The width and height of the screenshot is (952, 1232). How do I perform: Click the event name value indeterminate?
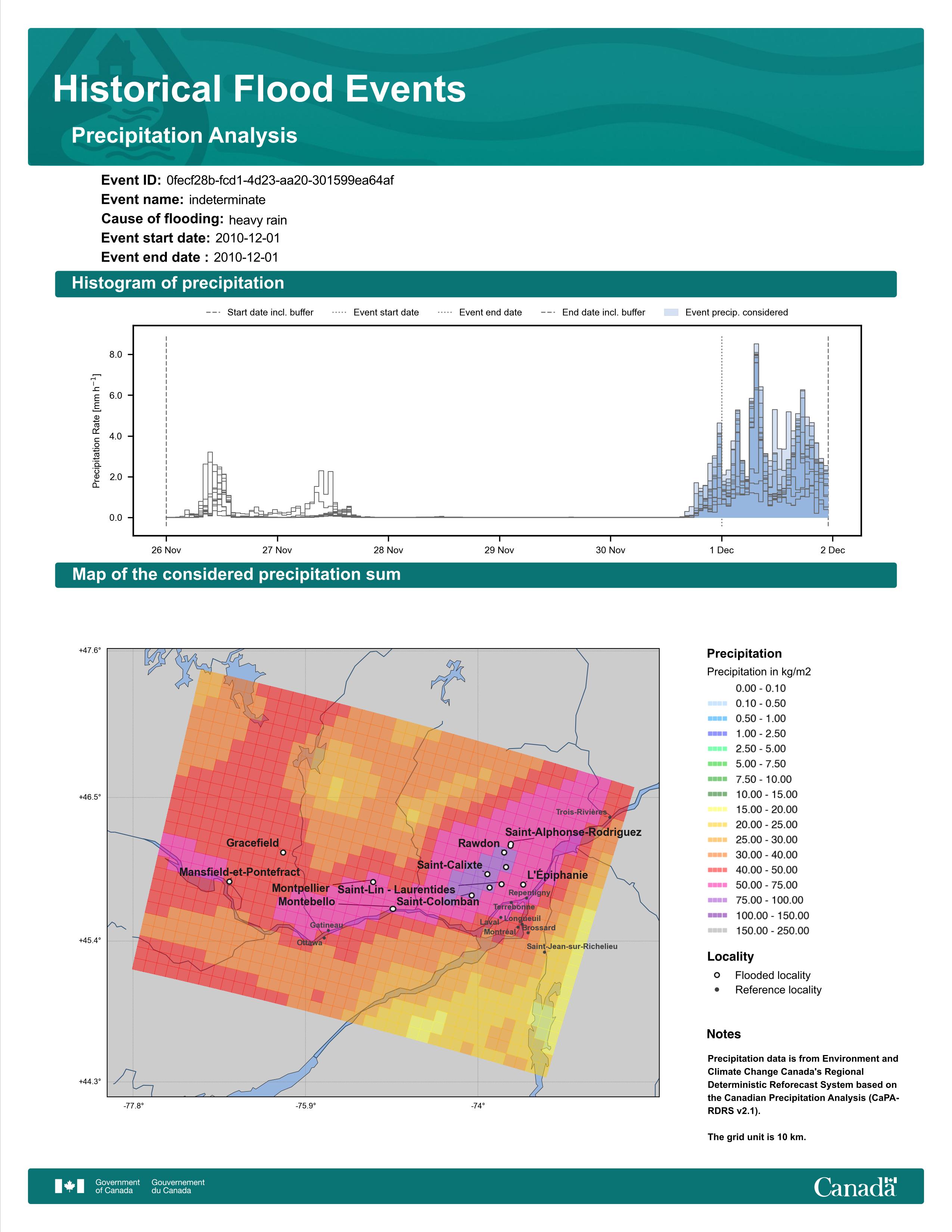[227, 200]
